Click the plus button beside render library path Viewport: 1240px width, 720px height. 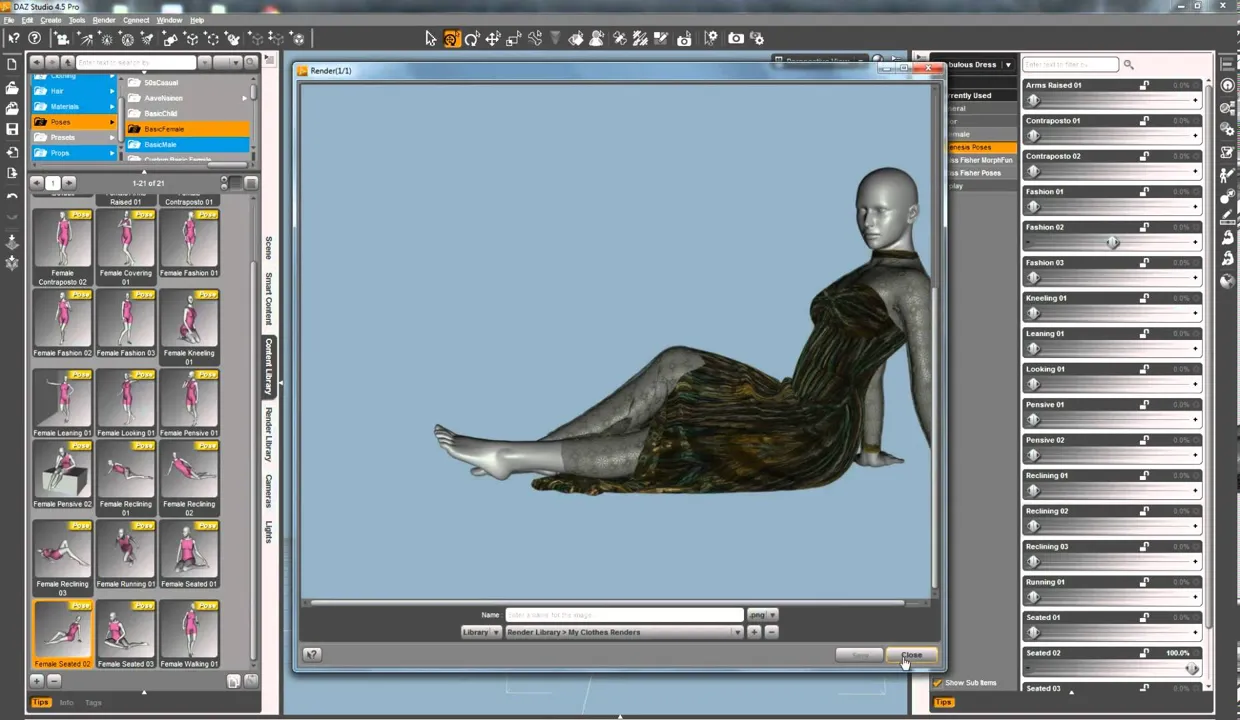coord(754,632)
